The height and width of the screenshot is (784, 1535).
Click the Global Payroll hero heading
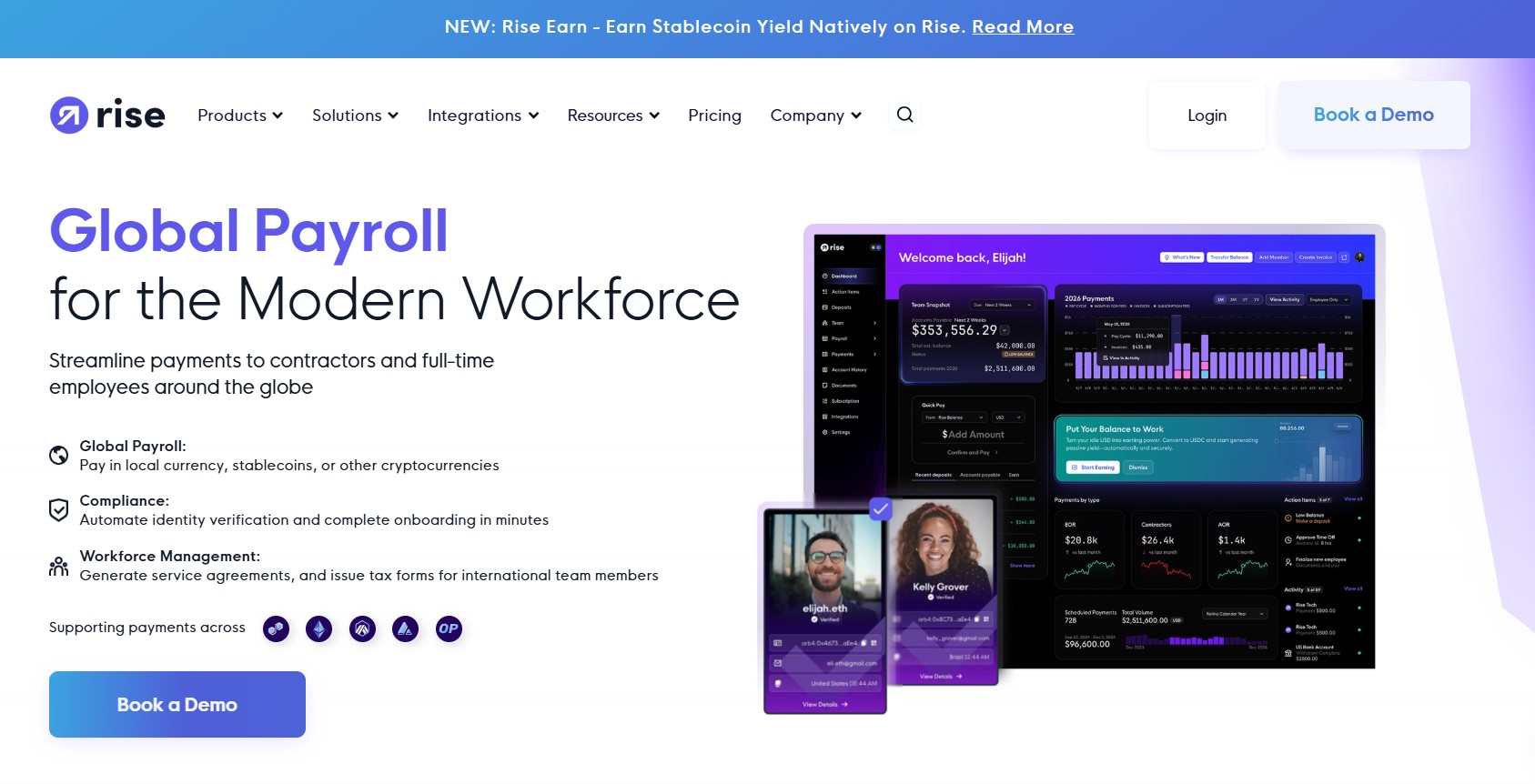click(248, 231)
